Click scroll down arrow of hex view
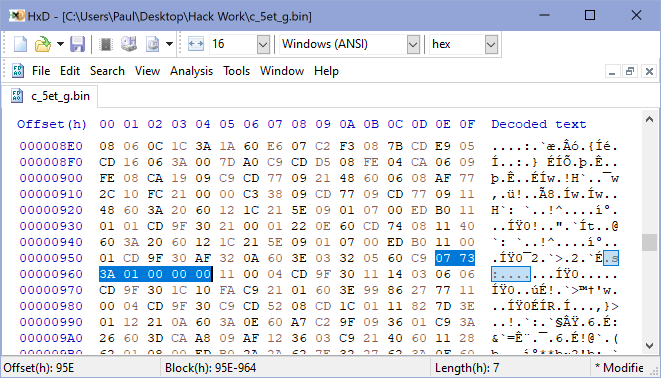The height and width of the screenshot is (378, 661). pyautogui.click(x=649, y=346)
